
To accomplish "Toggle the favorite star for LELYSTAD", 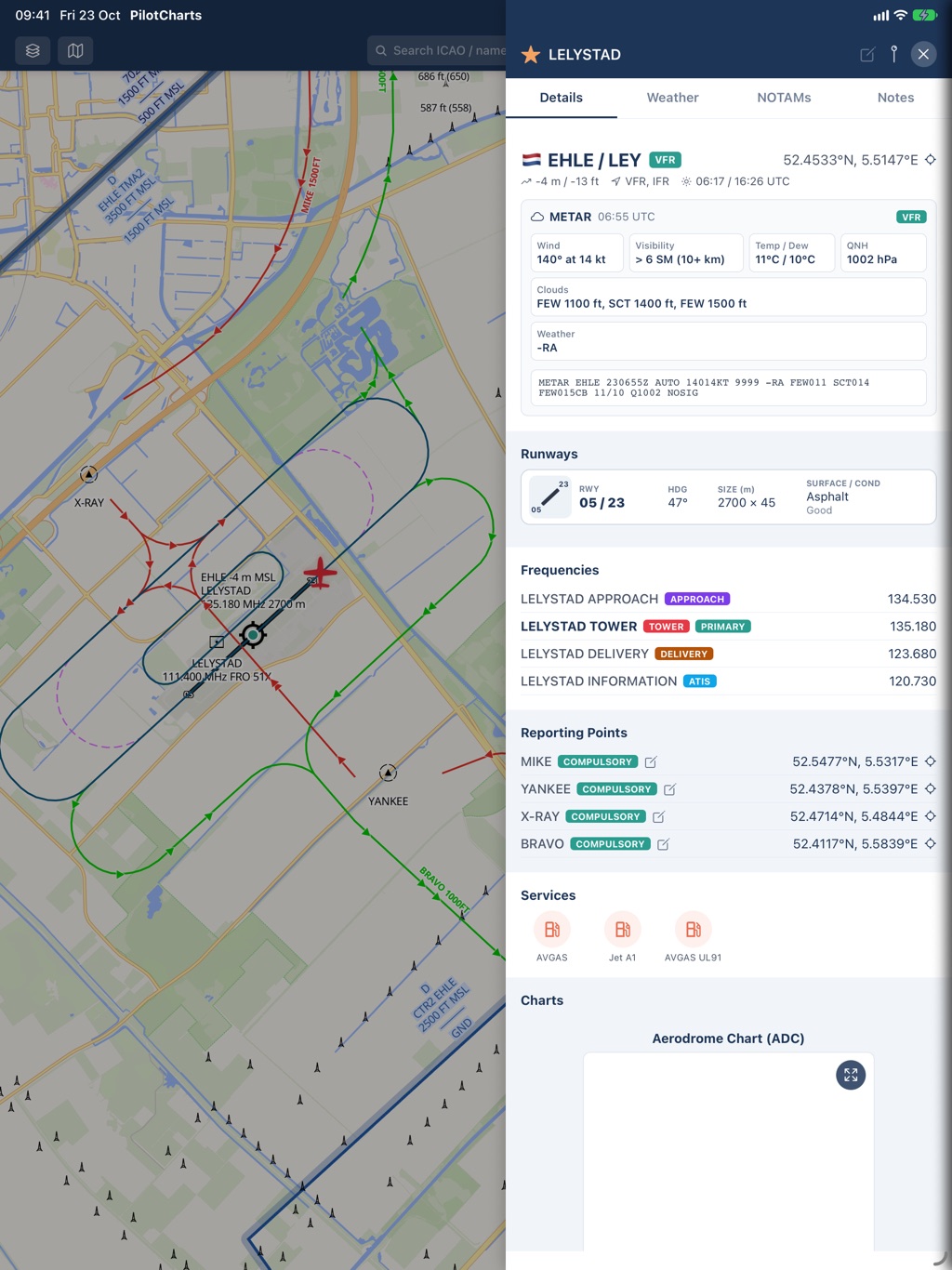I will 531,55.
